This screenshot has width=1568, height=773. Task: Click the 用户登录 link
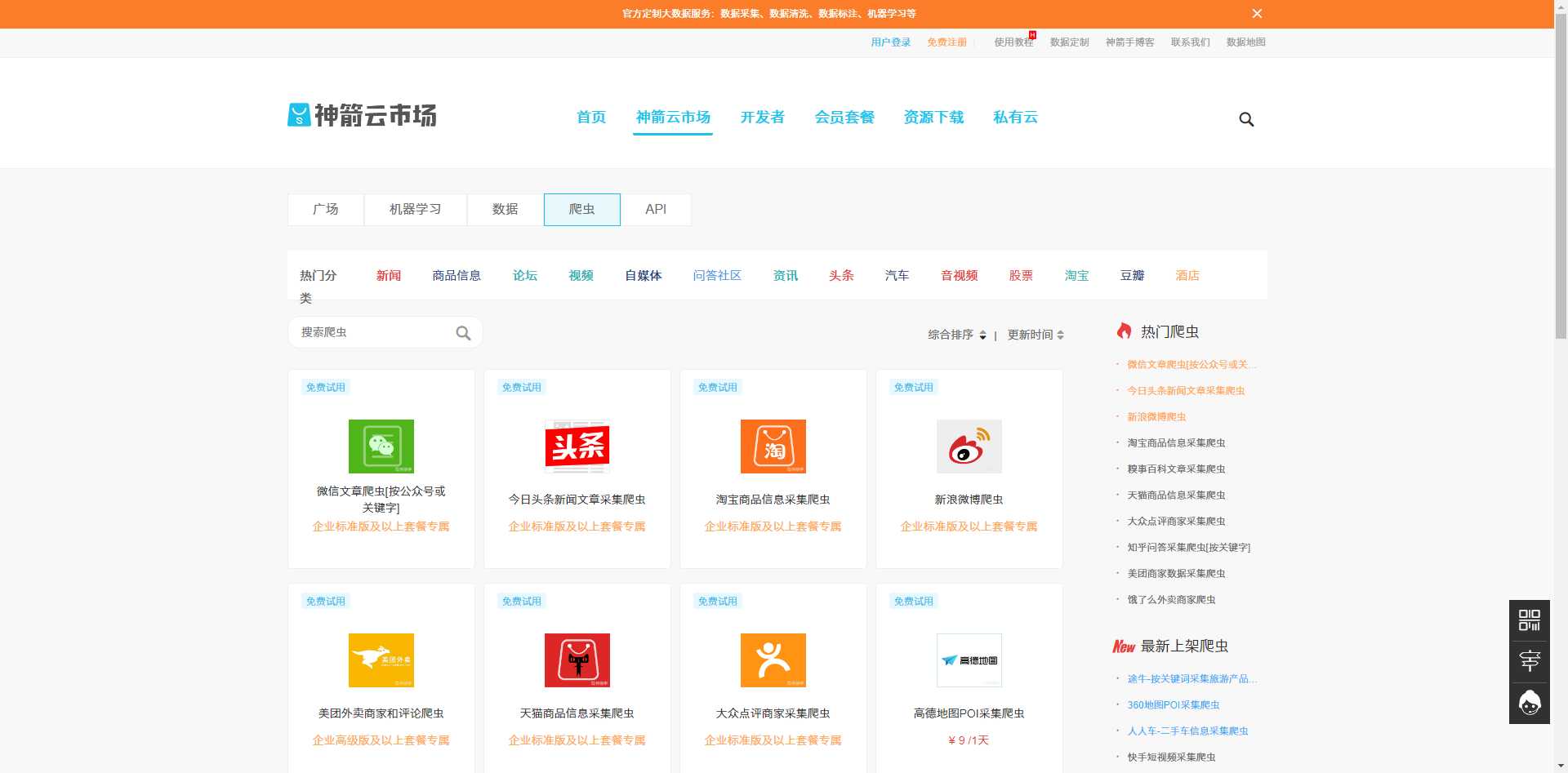tap(891, 42)
